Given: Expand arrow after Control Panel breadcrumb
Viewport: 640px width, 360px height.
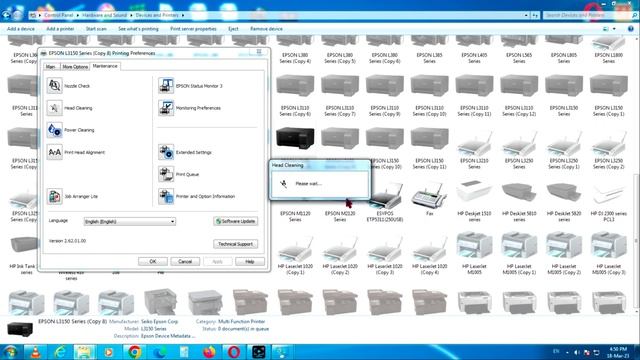Looking at the screenshot, I should coord(77,15).
